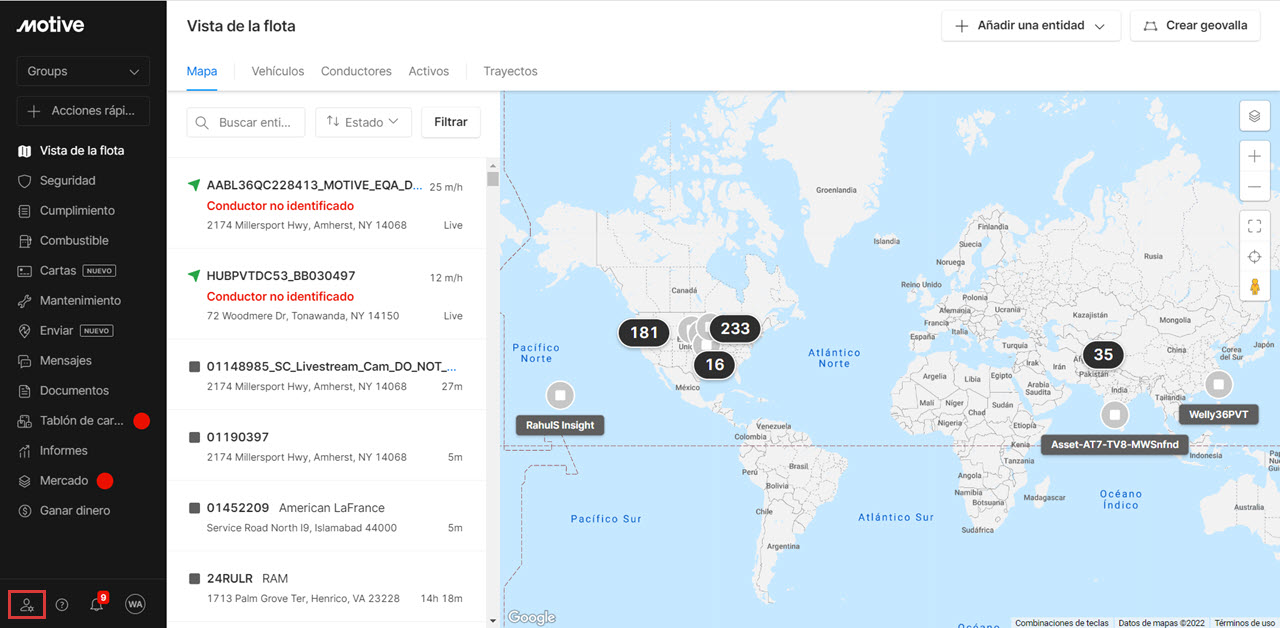
Task: Open Seguridad in the sidebar
Action: coord(67,181)
